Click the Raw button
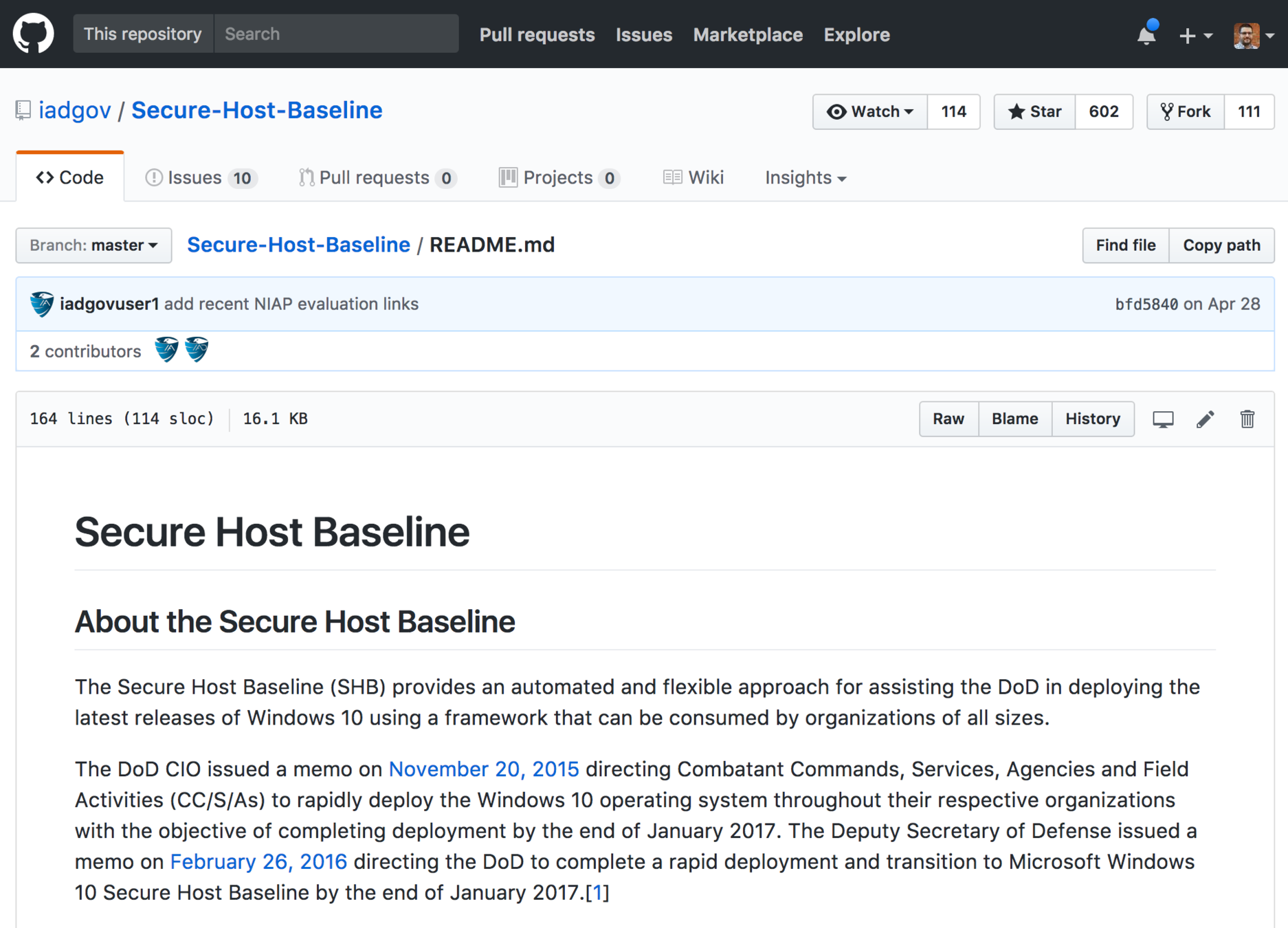This screenshot has height=928, width=1288. click(x=948, y=419)
